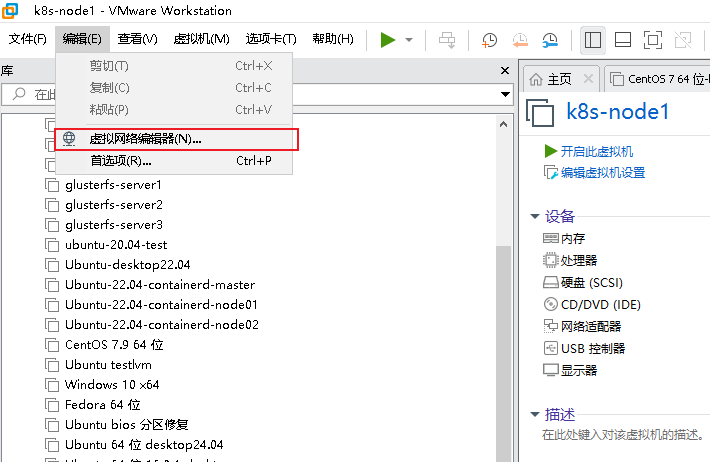Select the 处理器 device

[x=570, y=260]
